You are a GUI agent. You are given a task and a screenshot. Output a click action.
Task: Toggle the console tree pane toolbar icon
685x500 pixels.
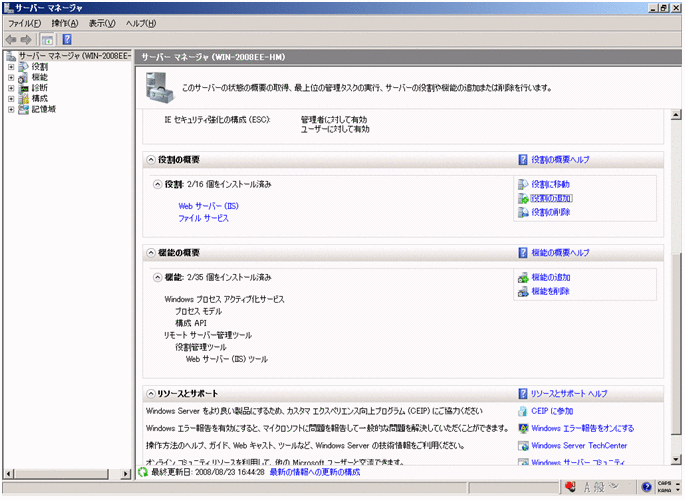click(x=47, y=40)
